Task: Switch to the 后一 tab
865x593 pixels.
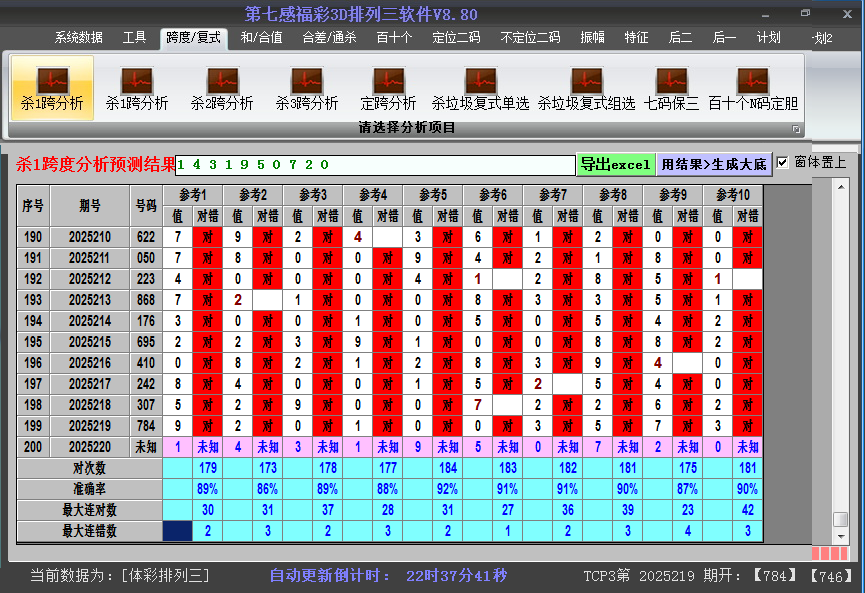Action: tap(724, 38)
